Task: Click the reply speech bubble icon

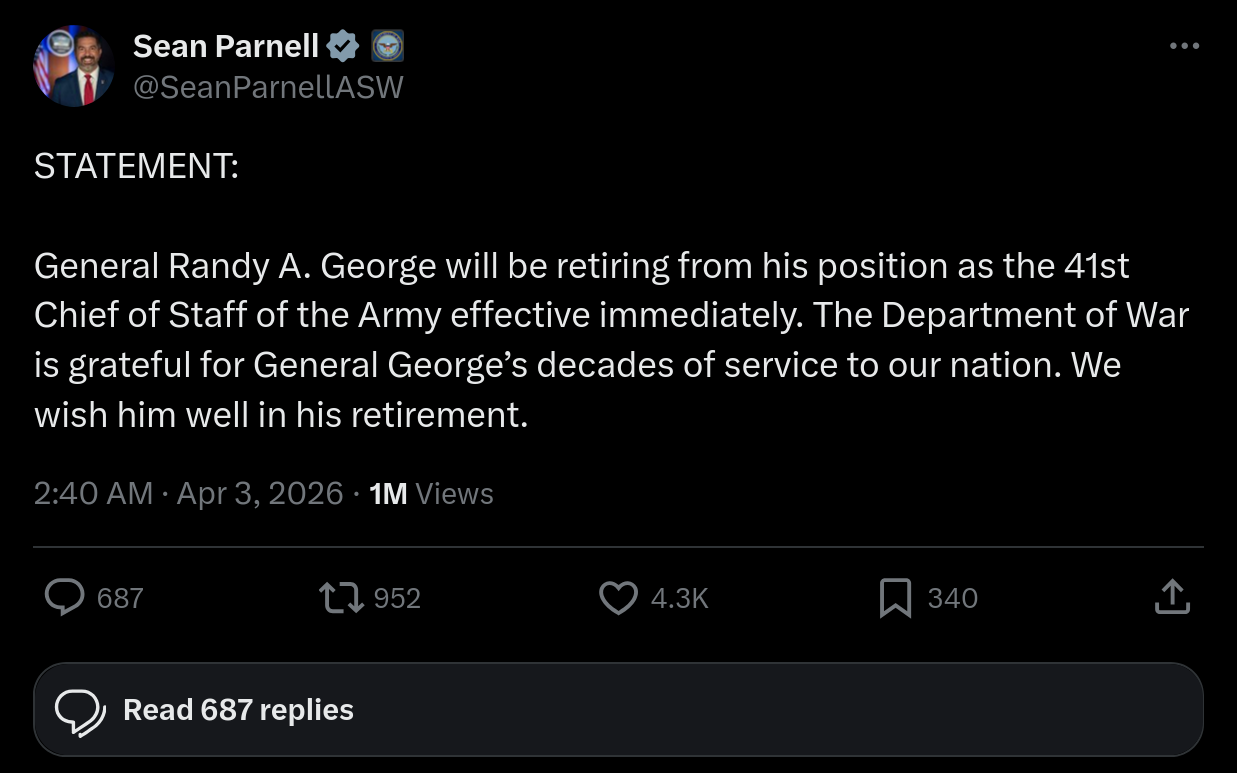Action: [x=65, y=598]
